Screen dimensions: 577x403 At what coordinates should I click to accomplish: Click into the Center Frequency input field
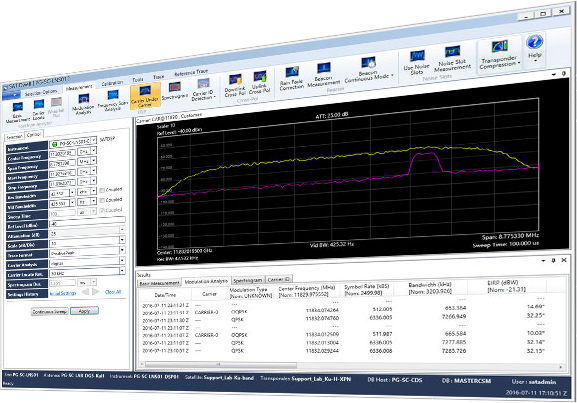coord(62,152)
